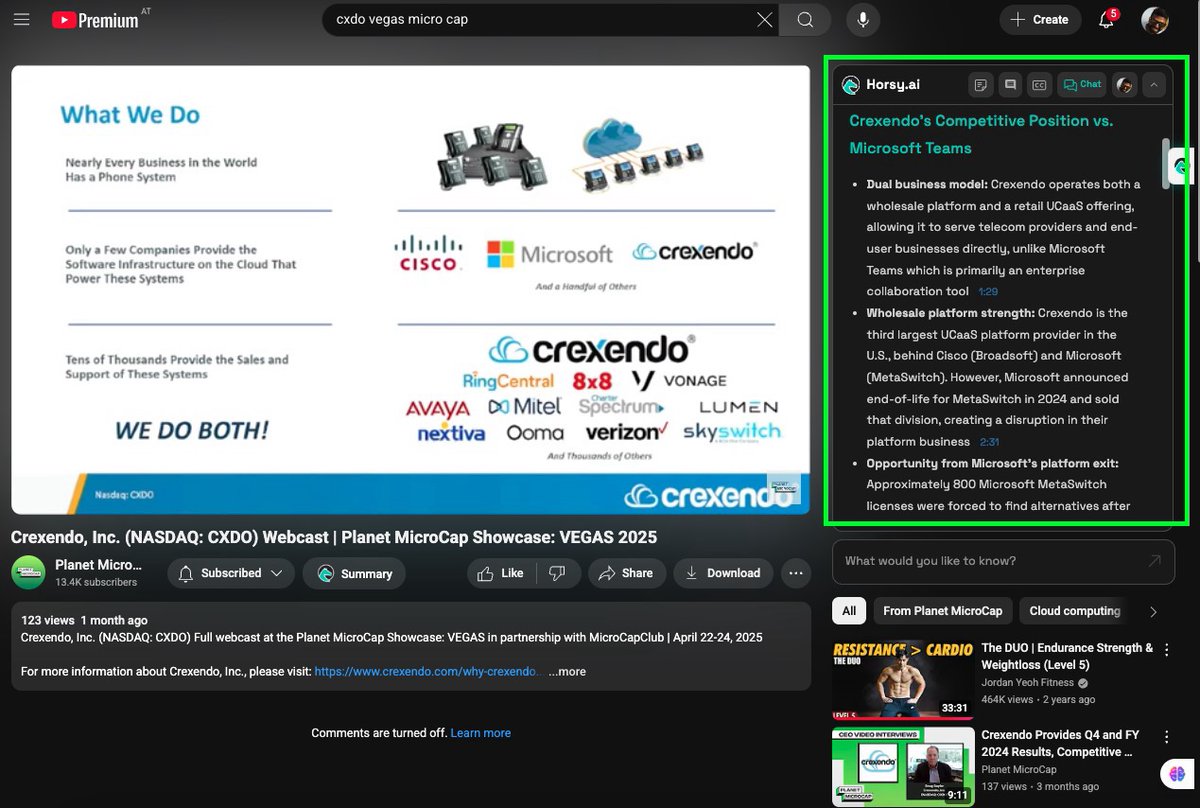Collapse the Horsy.ai panel with the chevron

[x=1154, y=85]
